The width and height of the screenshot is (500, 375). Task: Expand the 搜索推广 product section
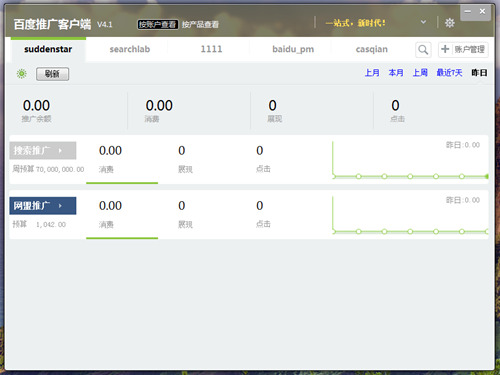point(43,151)
